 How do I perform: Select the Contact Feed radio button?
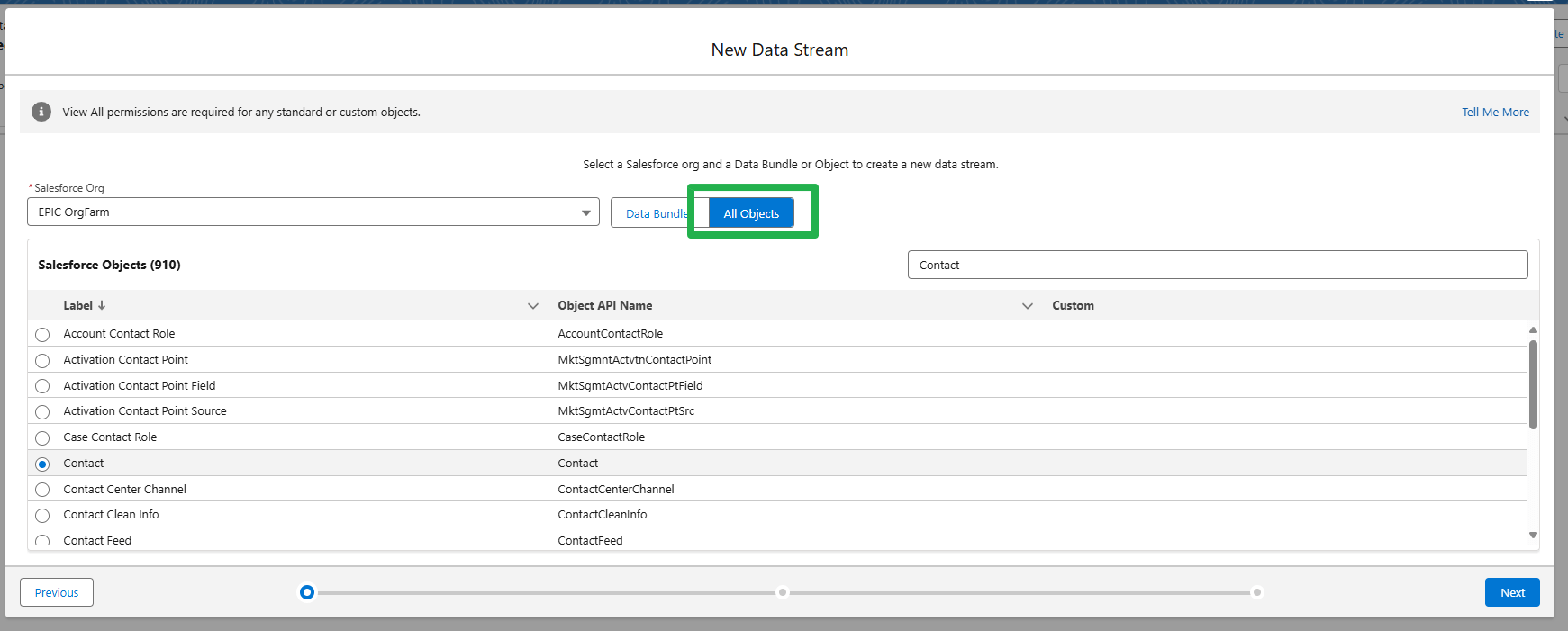pos(42,541)
